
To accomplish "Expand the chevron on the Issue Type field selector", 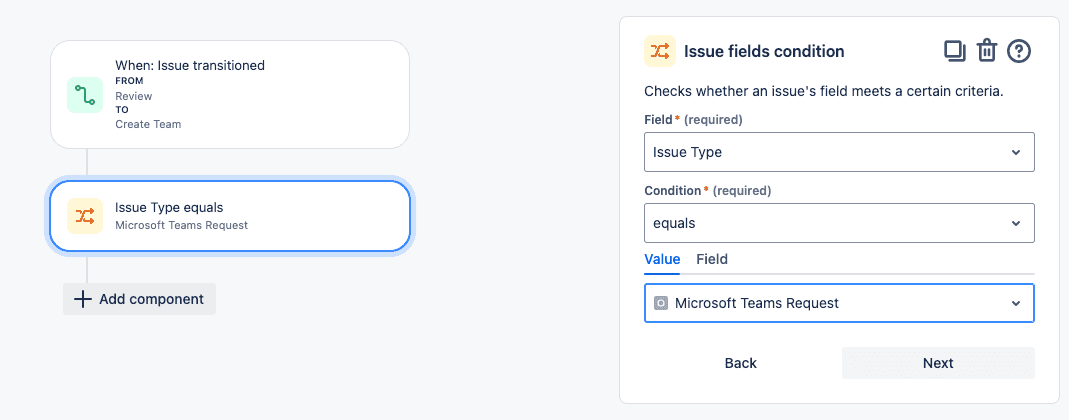I will click(x=1016, y=152).
